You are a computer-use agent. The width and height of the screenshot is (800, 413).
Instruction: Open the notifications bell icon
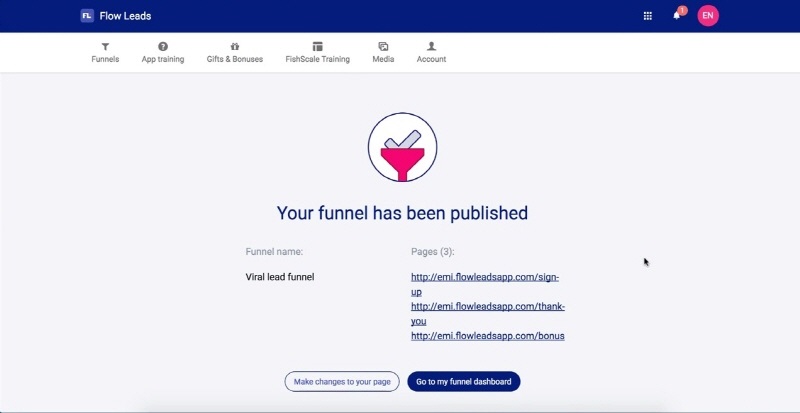coord(677,15)
